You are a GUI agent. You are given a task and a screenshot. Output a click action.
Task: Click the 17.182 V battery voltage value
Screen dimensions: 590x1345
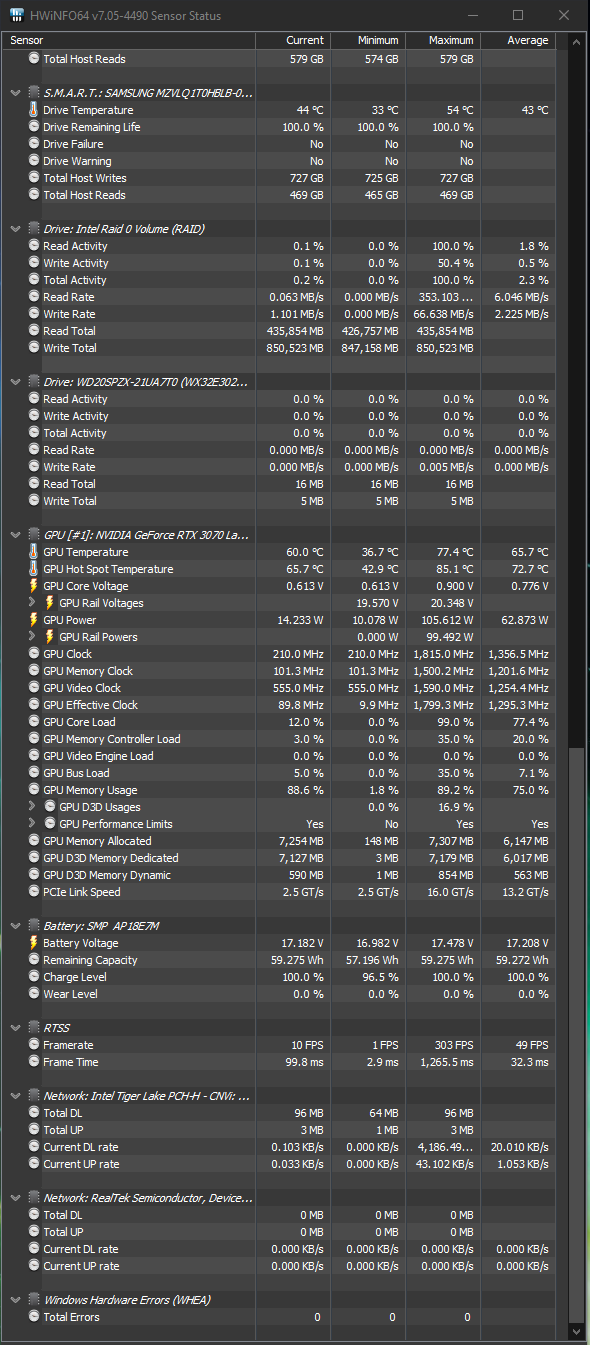tap(301, 943)
